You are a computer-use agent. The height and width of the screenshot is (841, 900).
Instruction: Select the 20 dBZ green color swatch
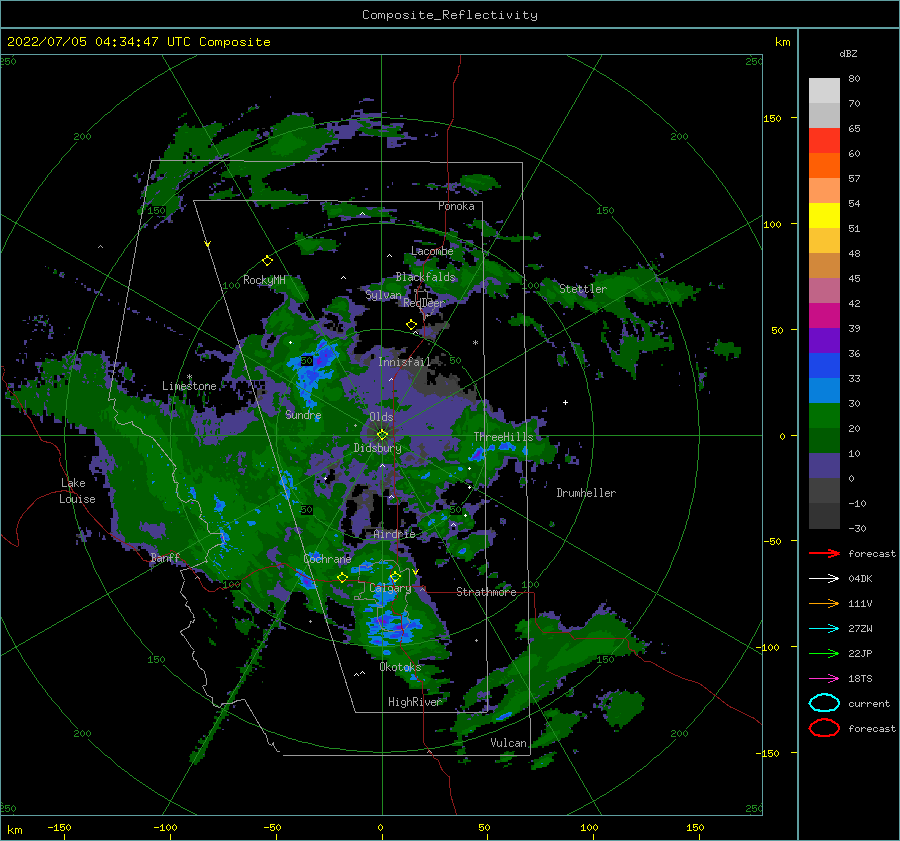click(x=824, y=440)
